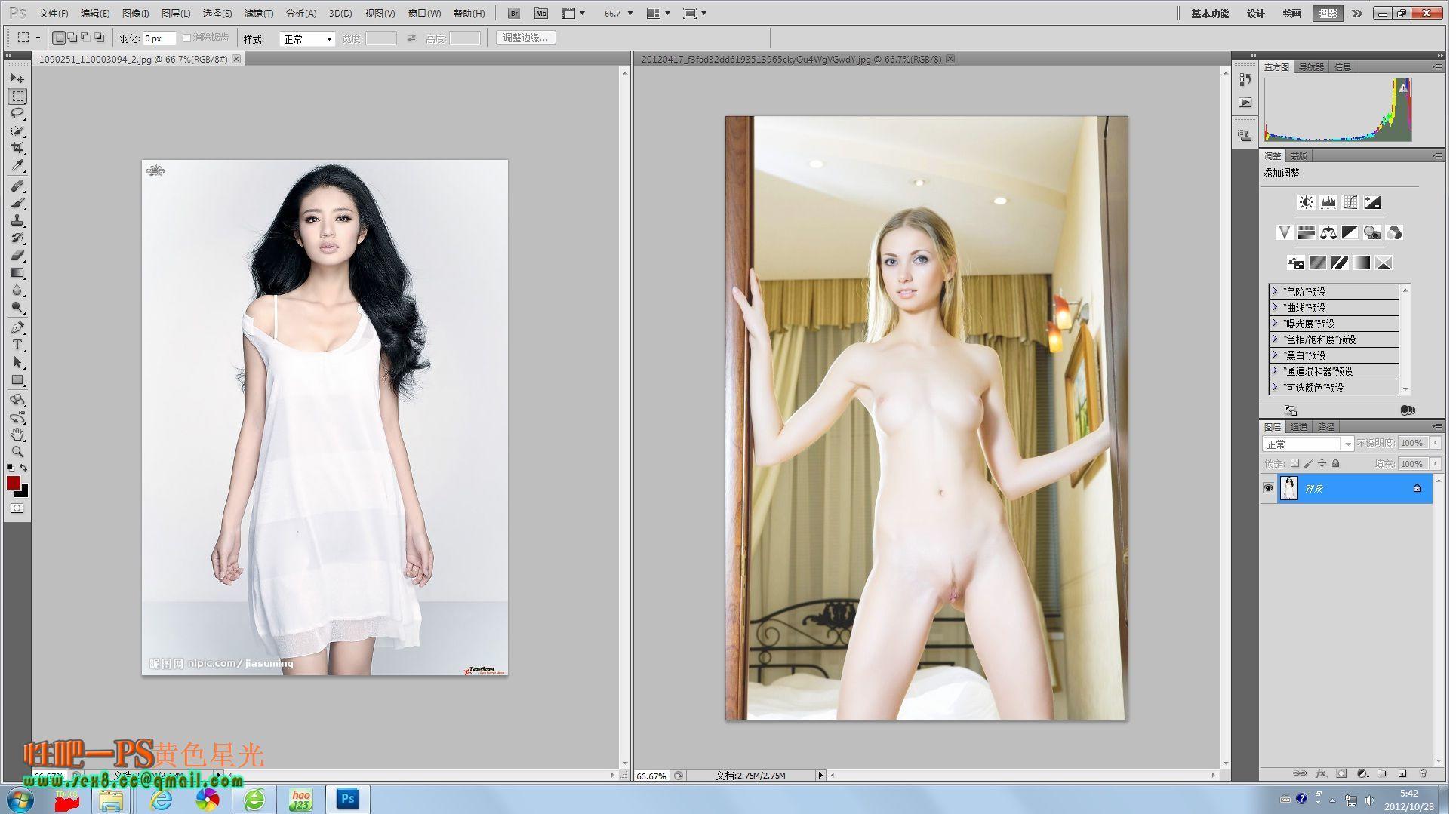Select the Horizontal Type tool

(17, 345)
